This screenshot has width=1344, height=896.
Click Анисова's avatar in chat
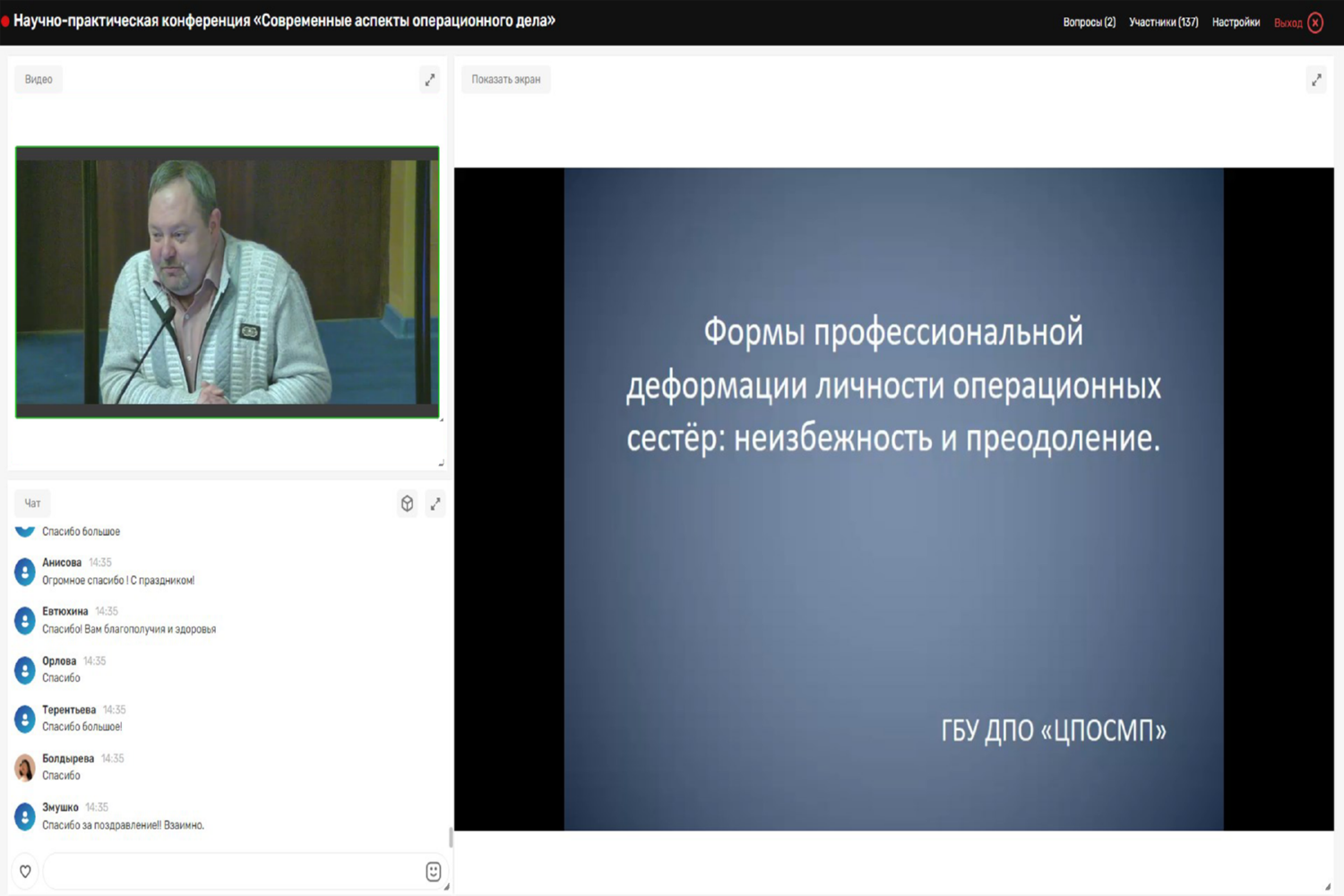[25, 572]
